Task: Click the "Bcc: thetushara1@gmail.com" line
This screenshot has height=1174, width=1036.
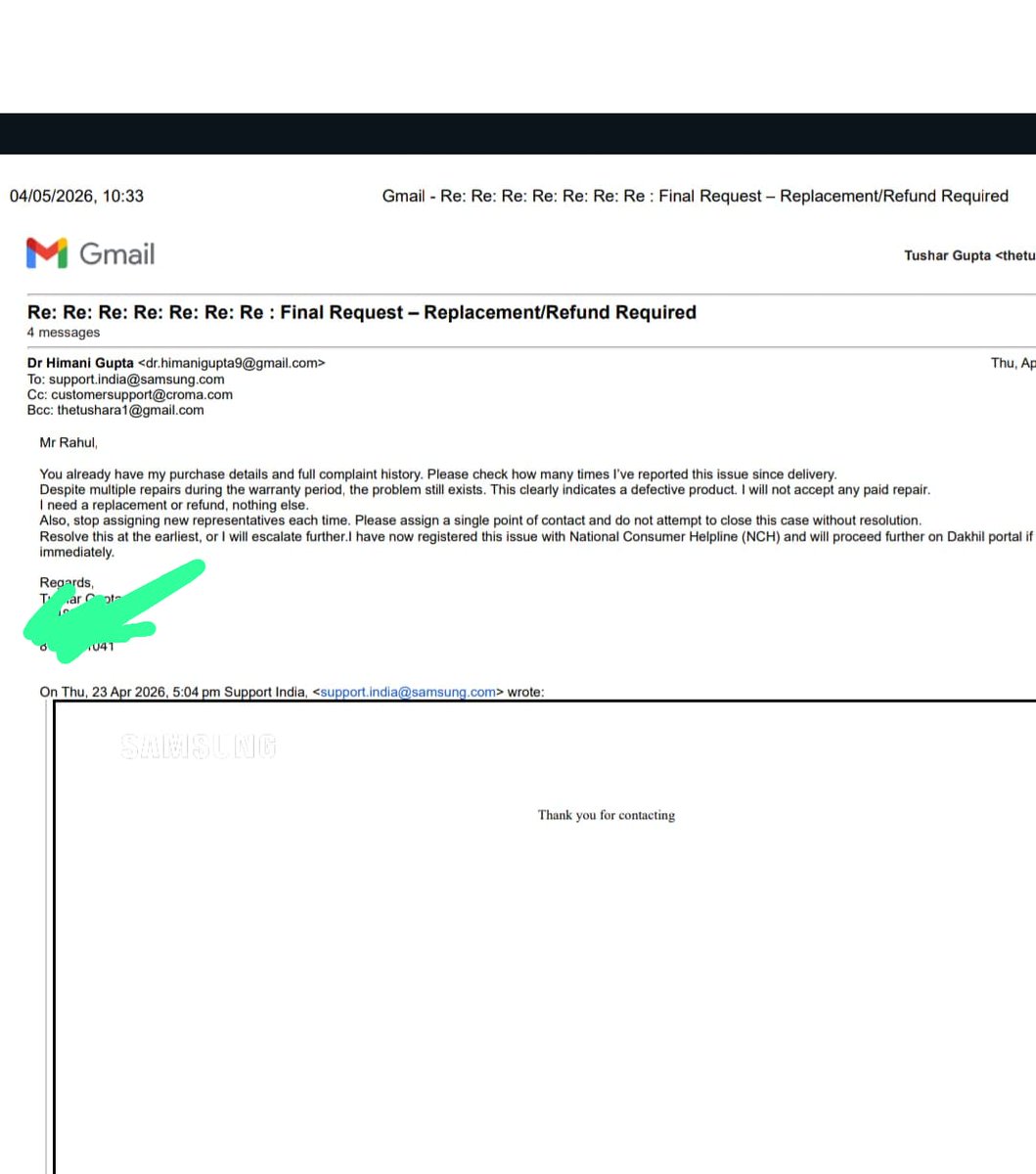Action: (115, 410)
